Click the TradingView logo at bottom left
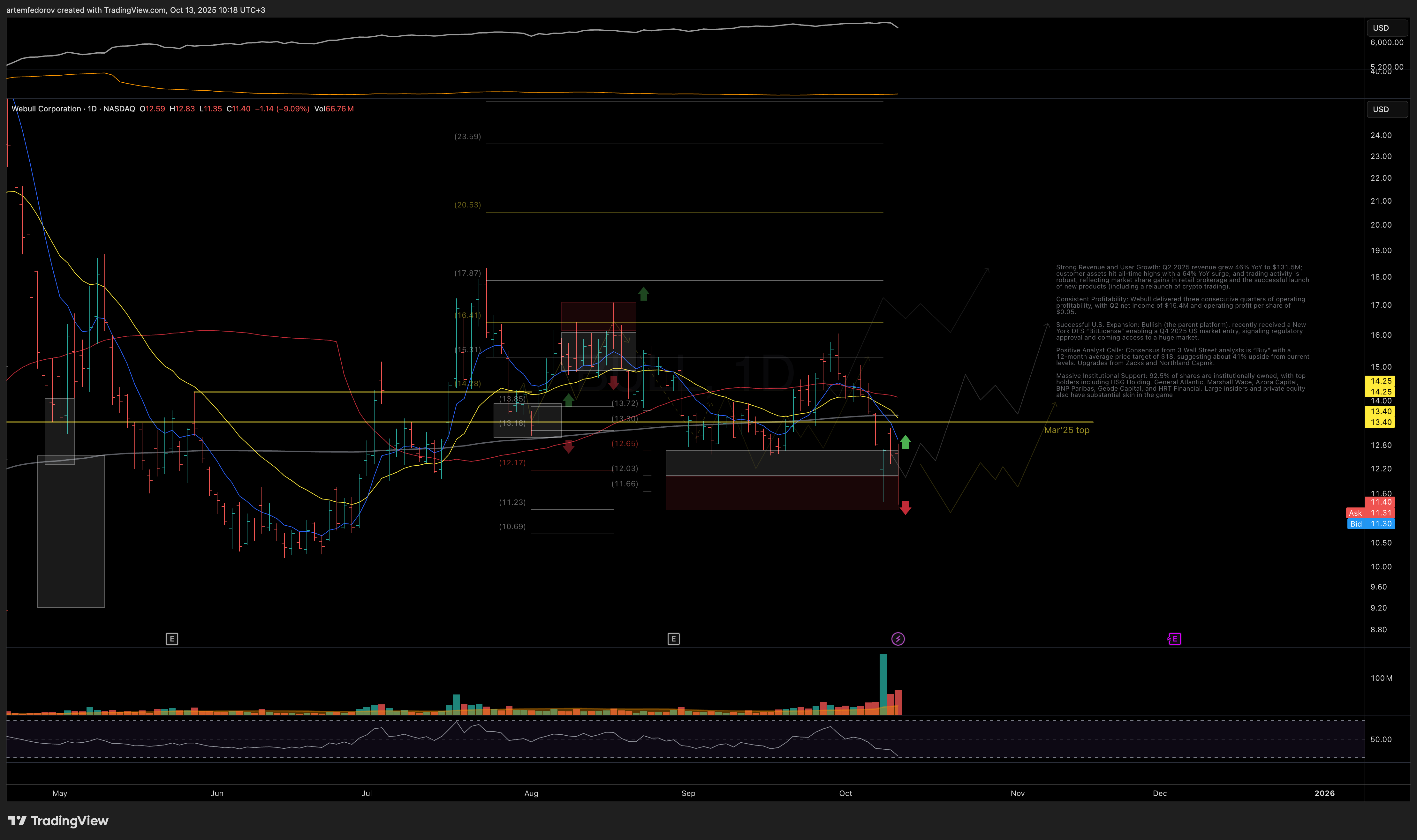 58,821
